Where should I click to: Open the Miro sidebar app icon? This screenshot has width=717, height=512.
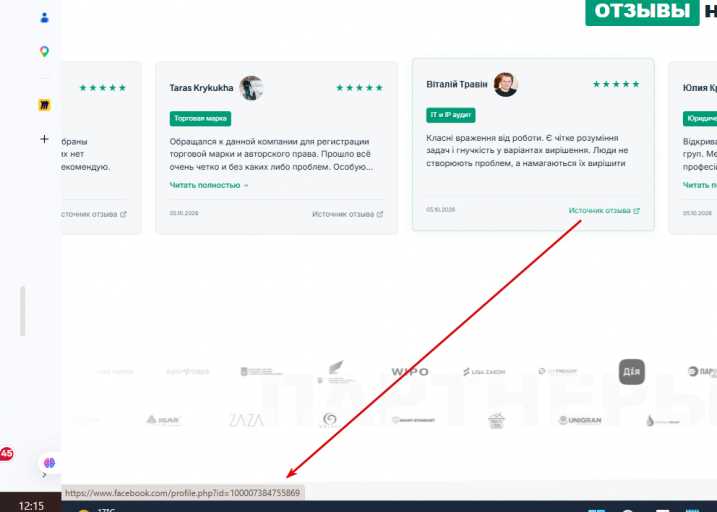(44, 105)
